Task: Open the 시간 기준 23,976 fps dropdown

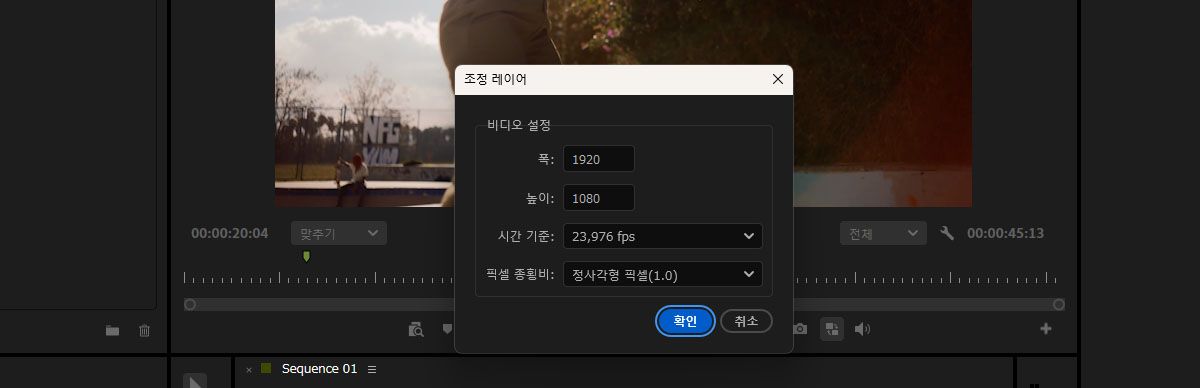Action: pyautogui.click(x=663, y=236)
